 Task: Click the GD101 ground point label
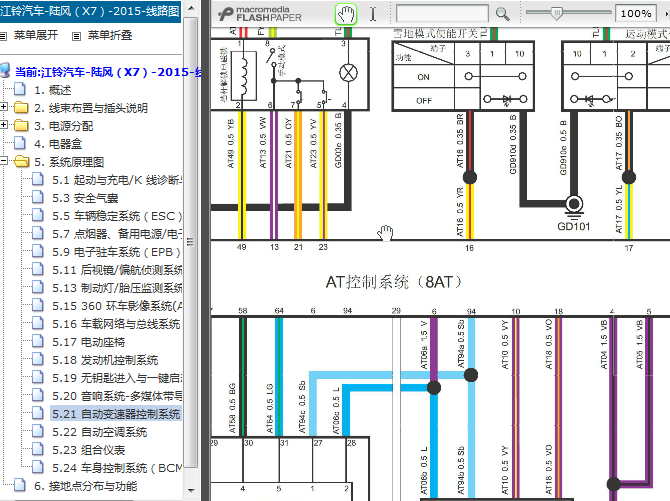(x=573, y=227)
